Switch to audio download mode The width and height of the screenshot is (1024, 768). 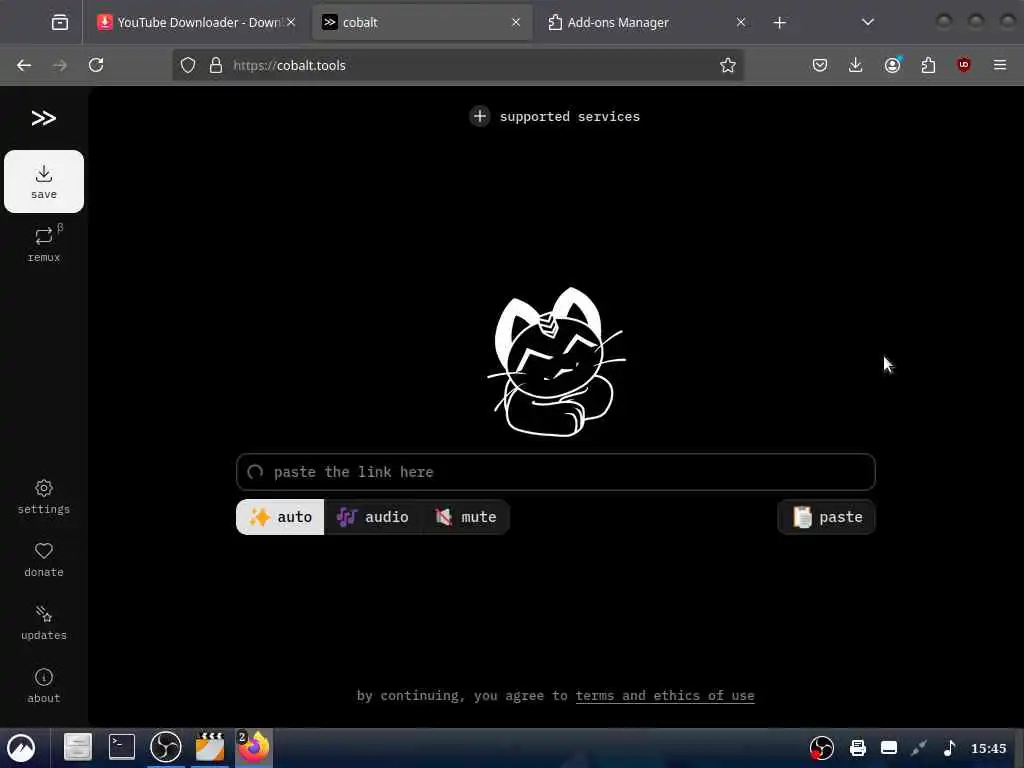373,517
